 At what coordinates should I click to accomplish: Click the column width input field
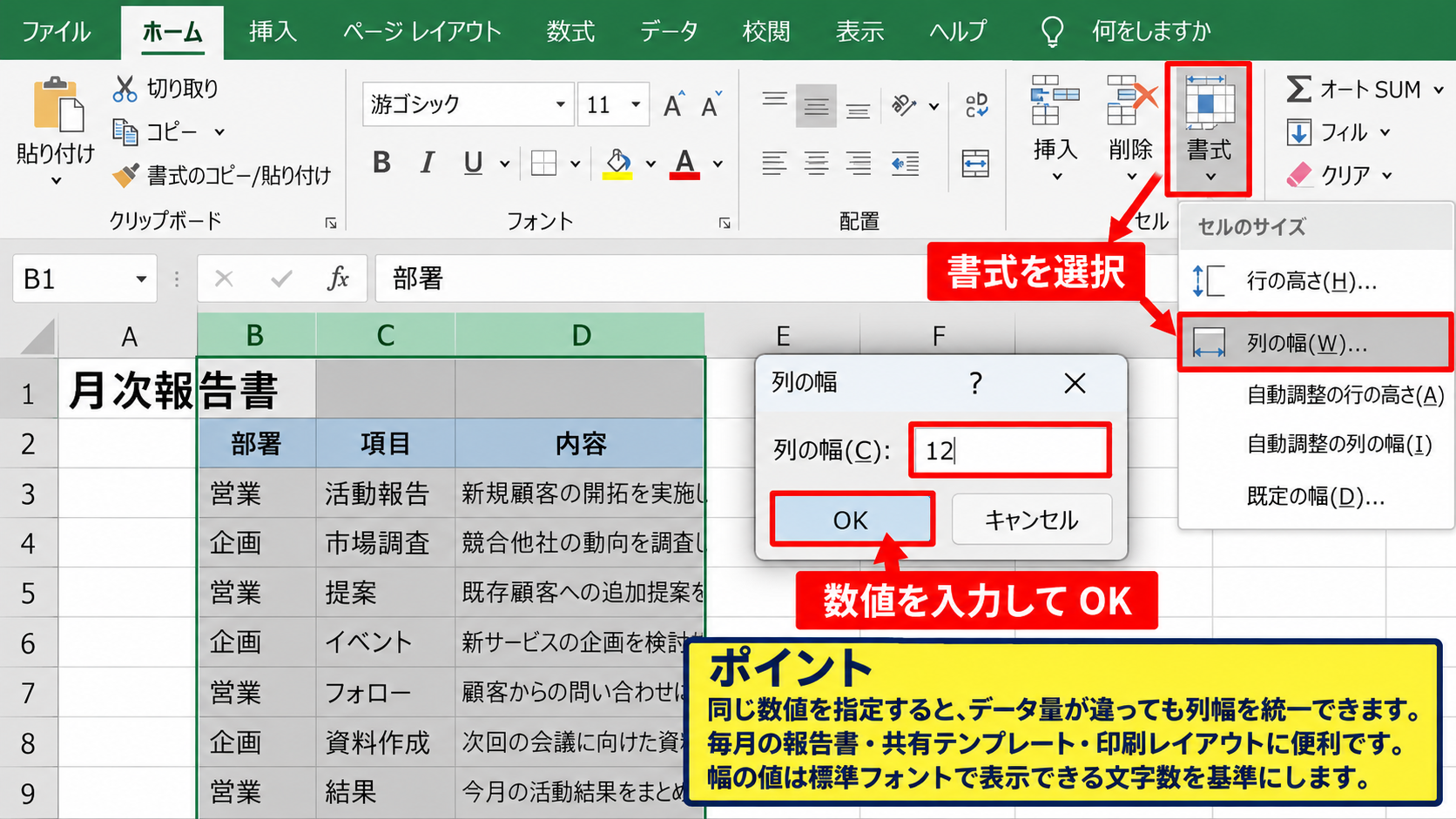tap(1009, 450)
